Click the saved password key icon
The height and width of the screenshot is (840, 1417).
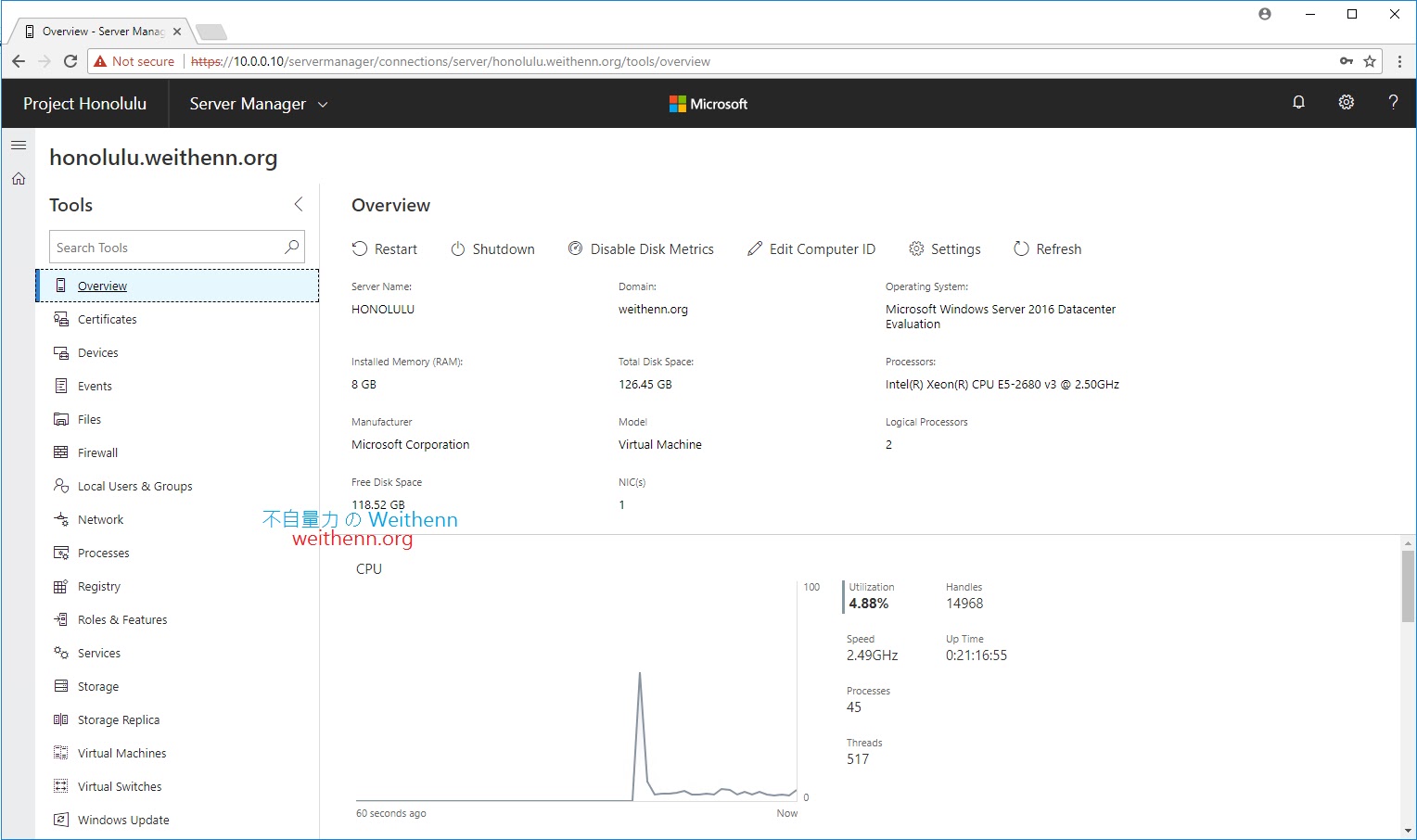(x=1347, y=61)
